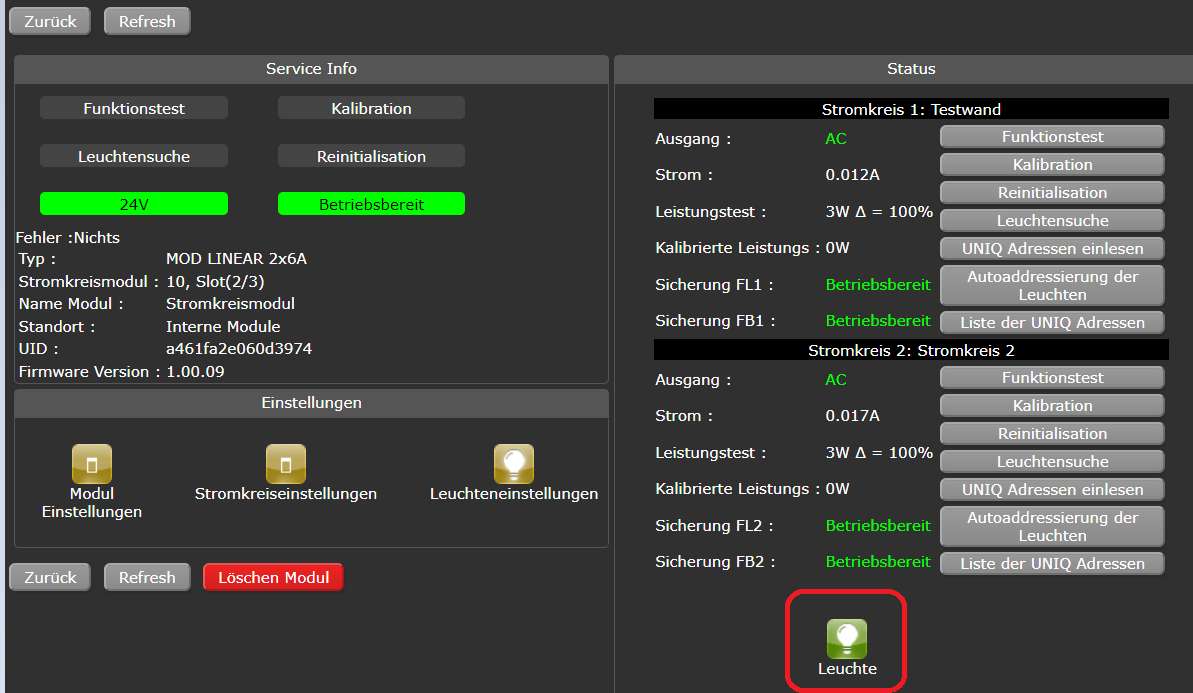Start Funktionstest in Service Info
Viewport: 1193px width, 693px height.
coord(134,108)
